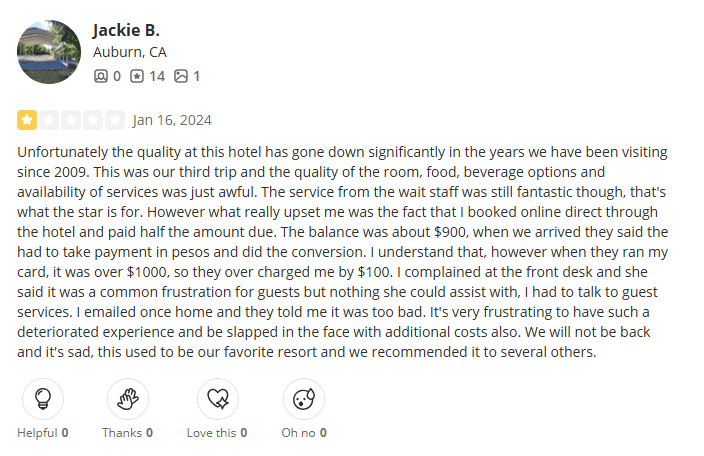Click the Helpful lightbulb icon
Image resolution: width=704 pixels, height=456 pixels.
coord(43,399)
